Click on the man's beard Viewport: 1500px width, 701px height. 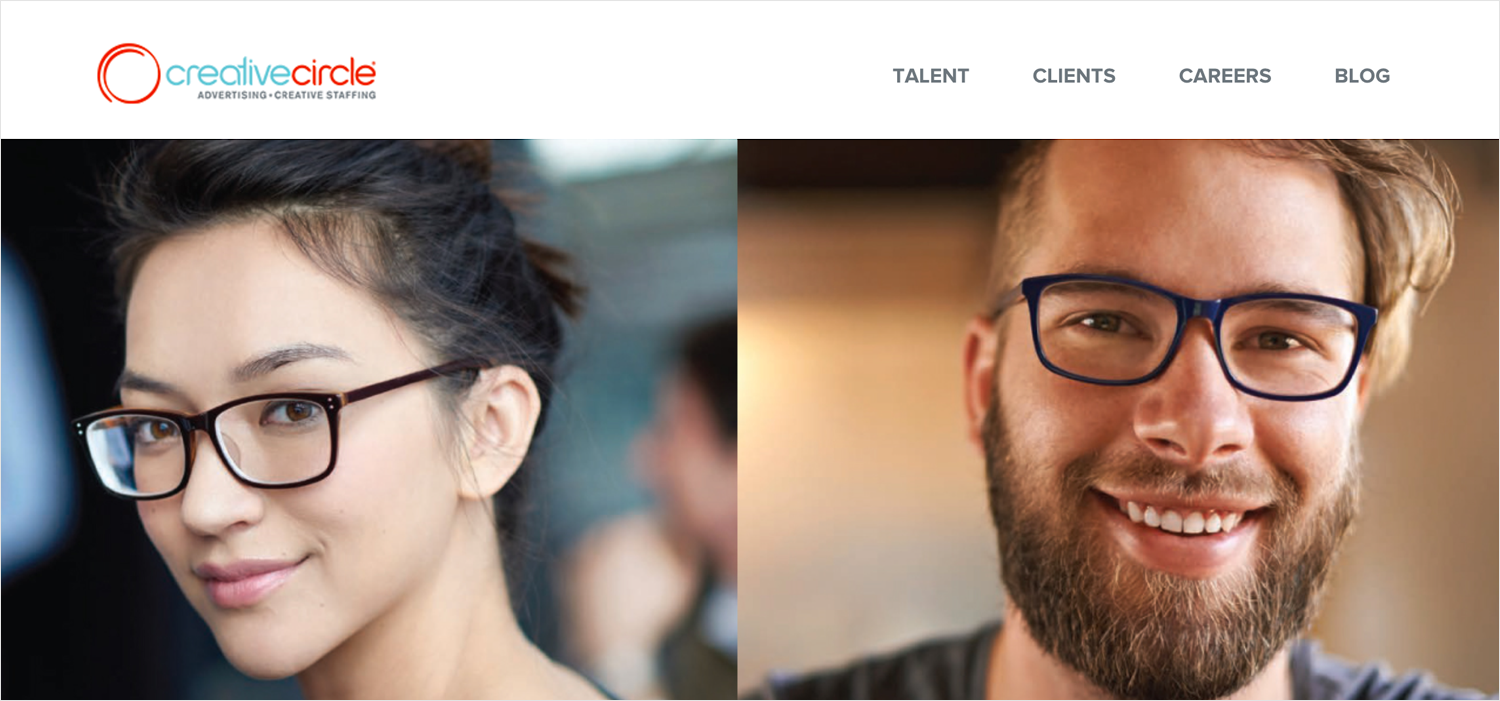pyautogui.click(x=1170, y=580)
